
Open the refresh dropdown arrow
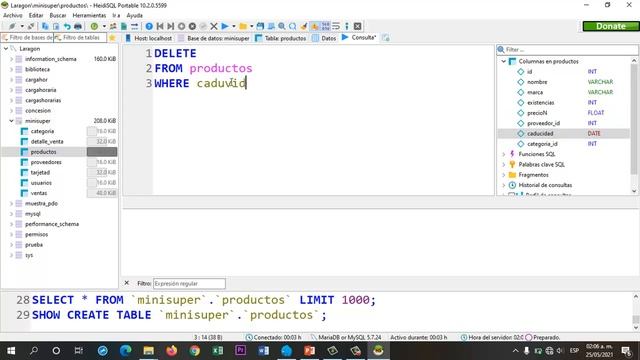104,27
